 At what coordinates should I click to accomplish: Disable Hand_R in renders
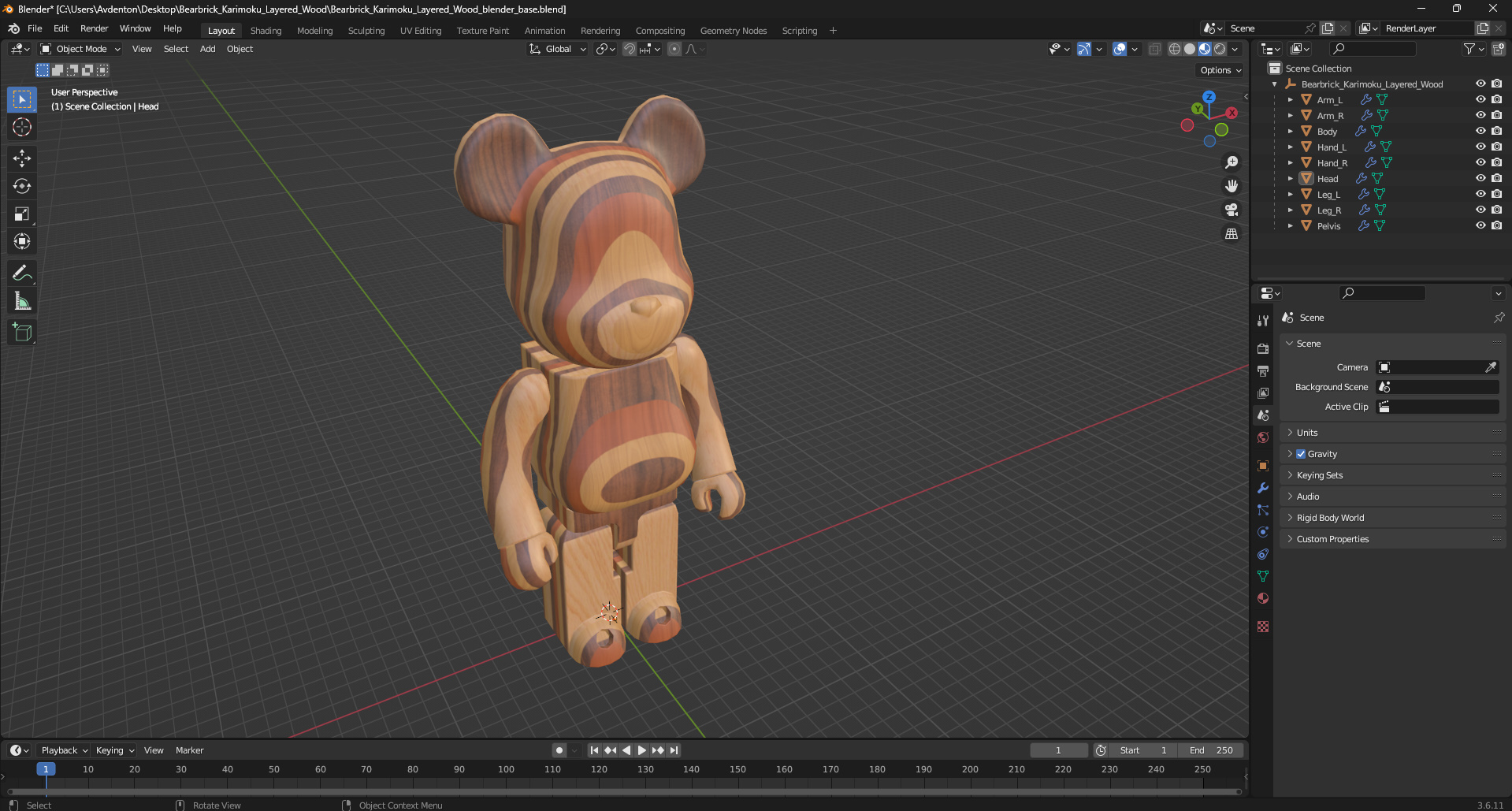pyautogui.click(x=1496, y=162)
